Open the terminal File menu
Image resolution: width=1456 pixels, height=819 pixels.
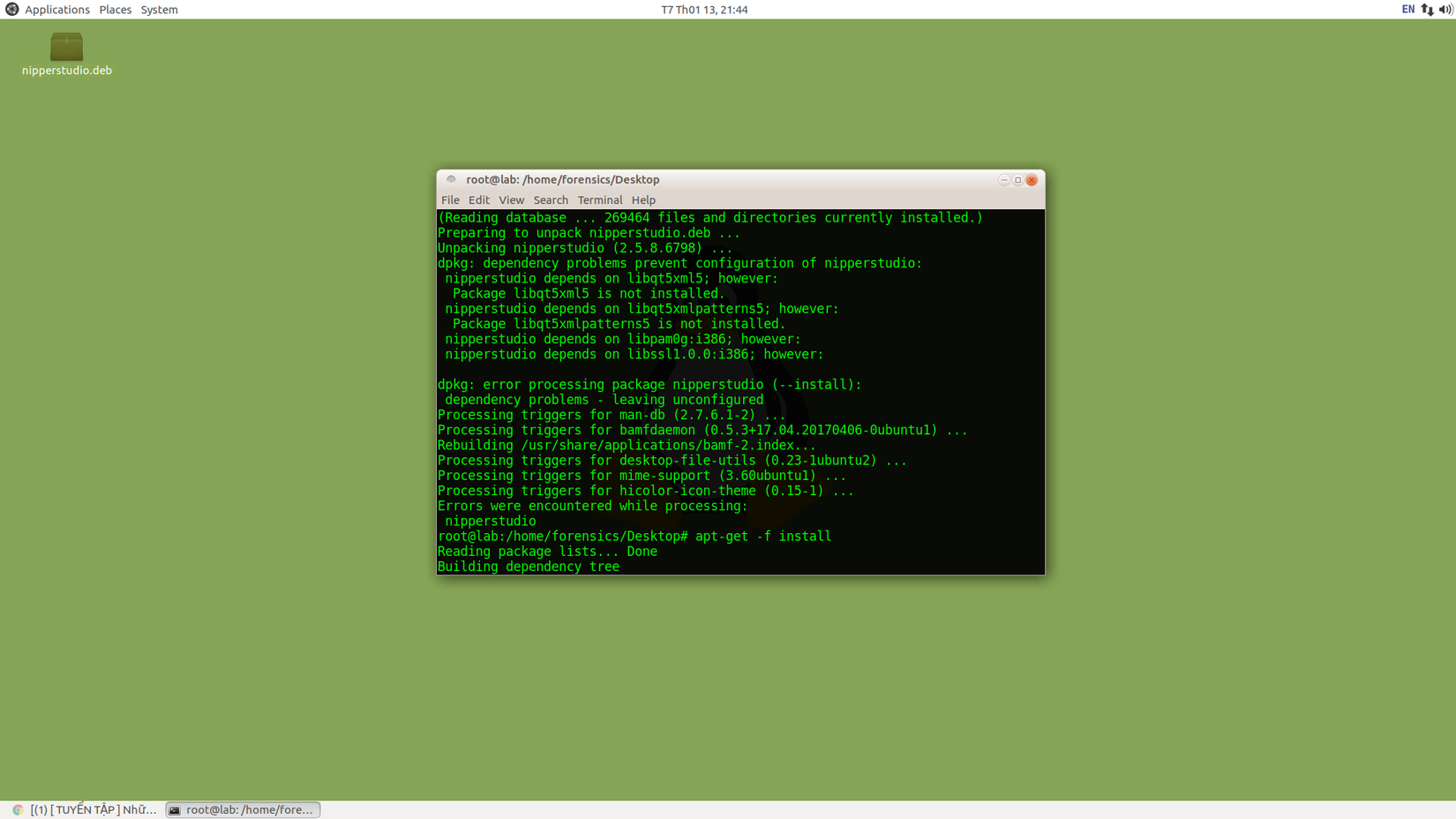click(450, 200)
